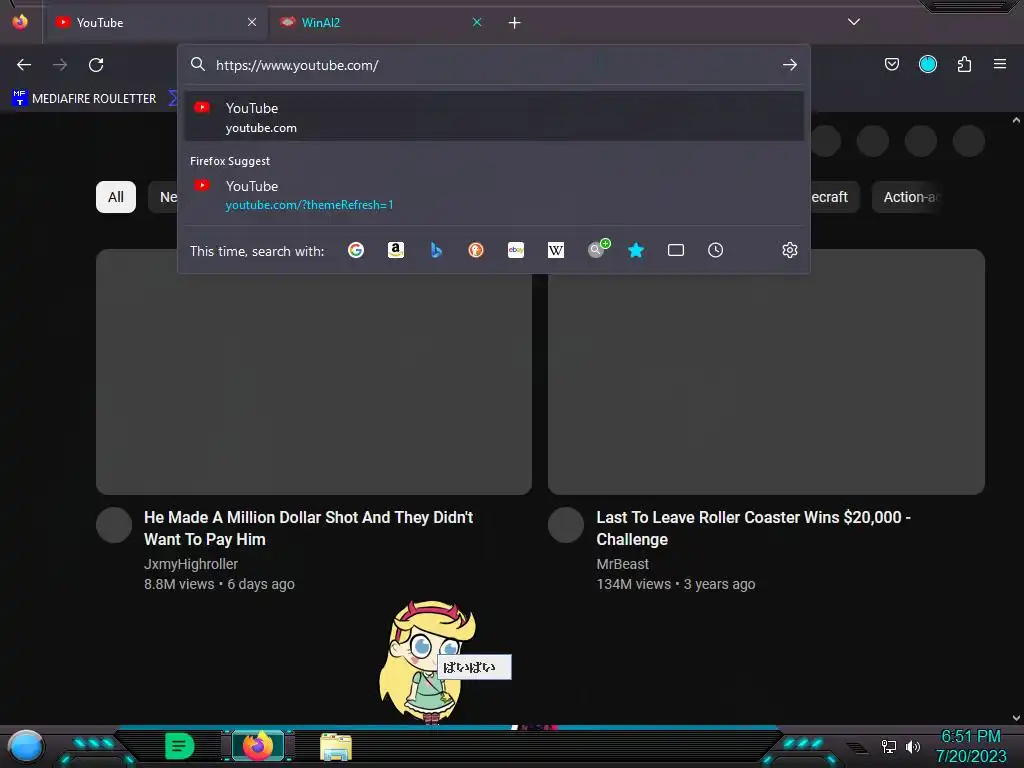Open Last To Leave Roller Coaster title
The image size is (1024, 768).
coord(753,528)
